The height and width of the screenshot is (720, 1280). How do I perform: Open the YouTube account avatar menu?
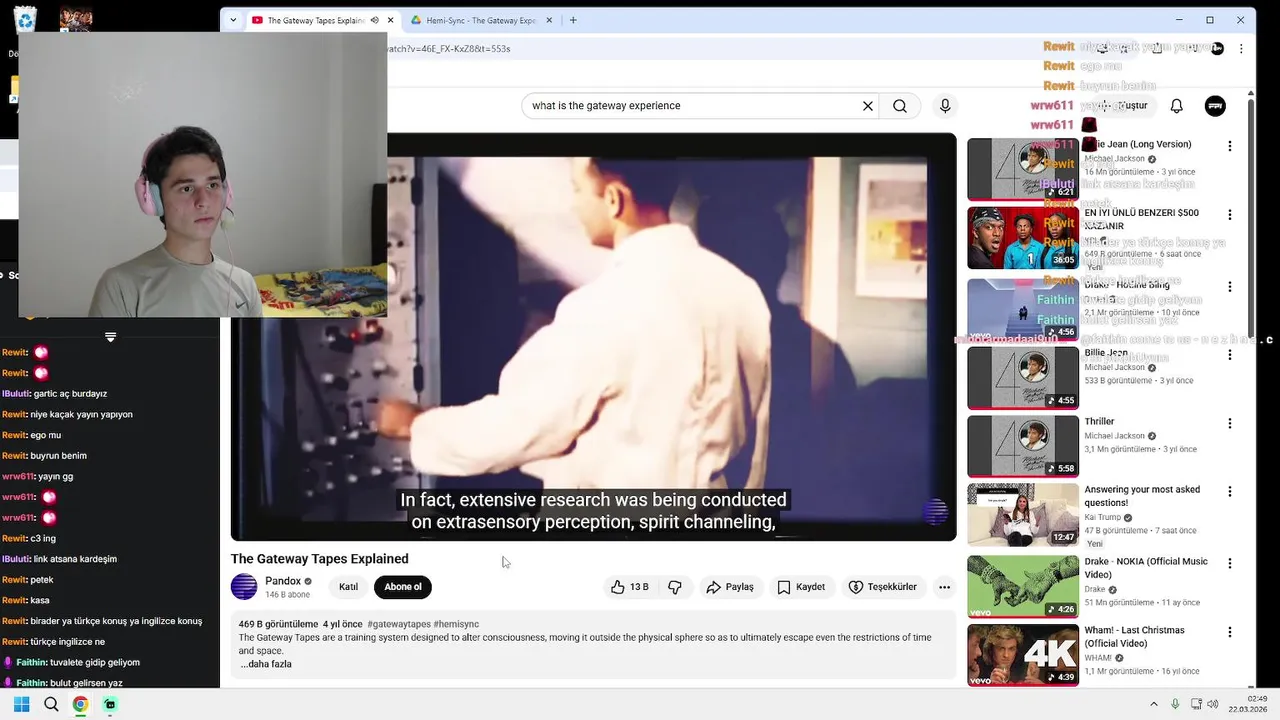coord(1215,106)
